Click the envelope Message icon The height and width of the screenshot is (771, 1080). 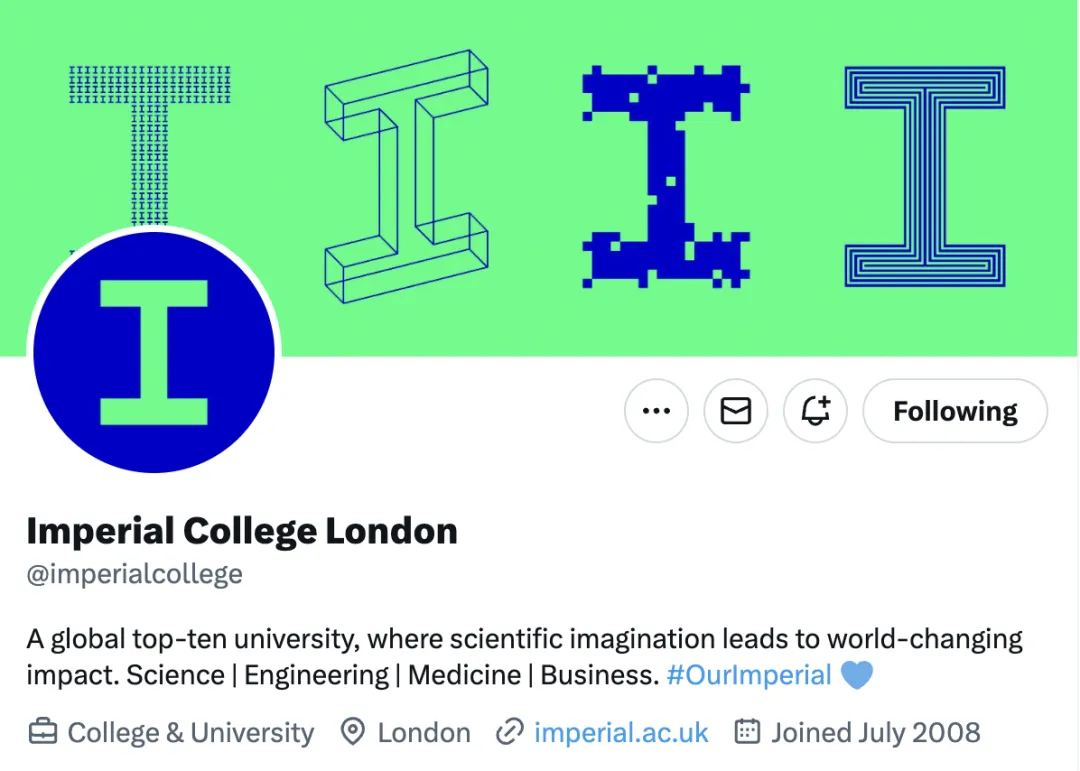(x=736, y=411)
